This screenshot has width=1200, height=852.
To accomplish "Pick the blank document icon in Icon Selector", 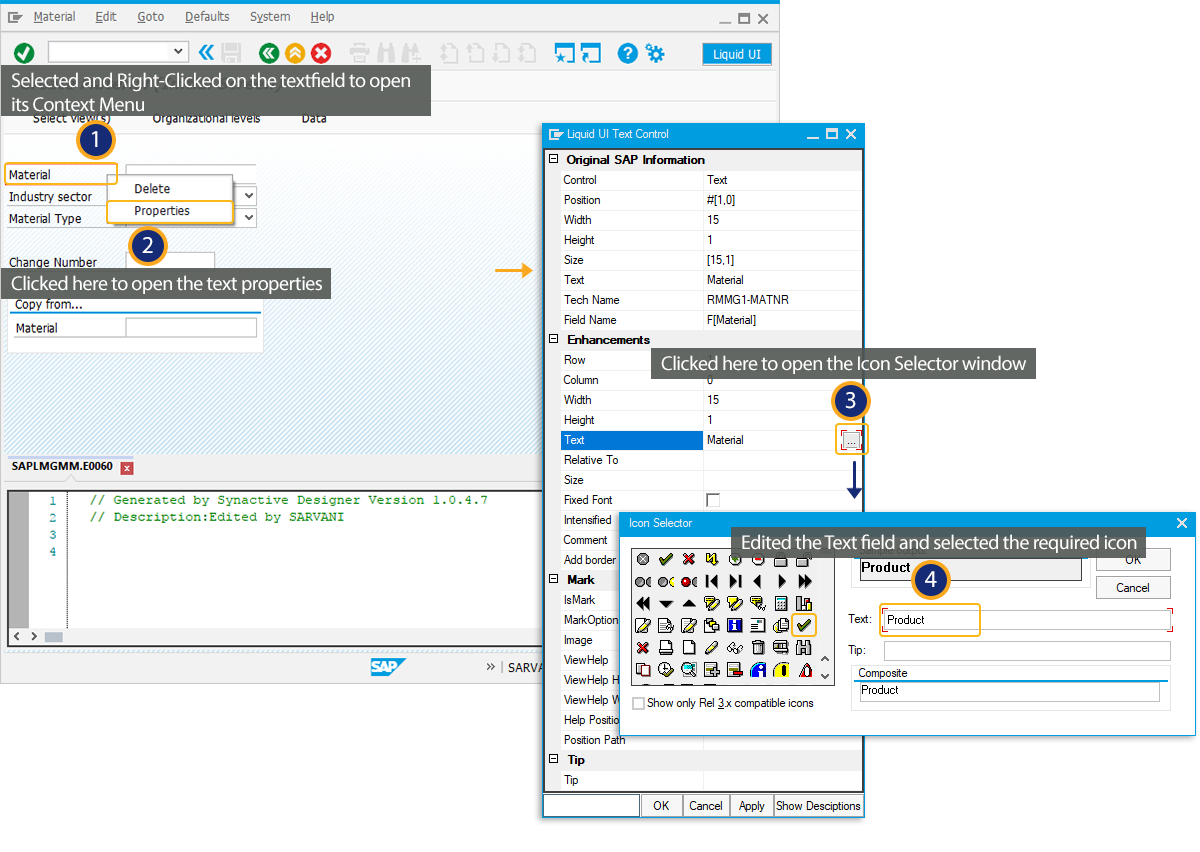I will click(689, 647).
